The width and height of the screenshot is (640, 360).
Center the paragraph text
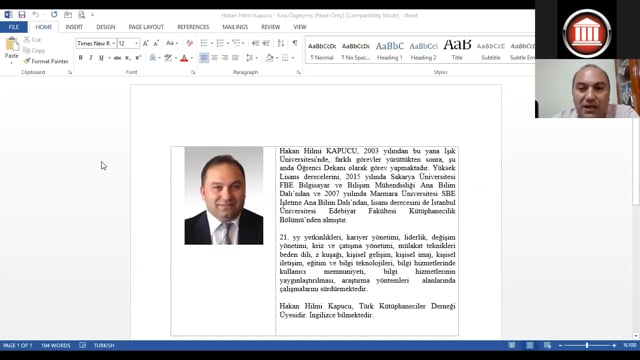(x=214, y=58)
